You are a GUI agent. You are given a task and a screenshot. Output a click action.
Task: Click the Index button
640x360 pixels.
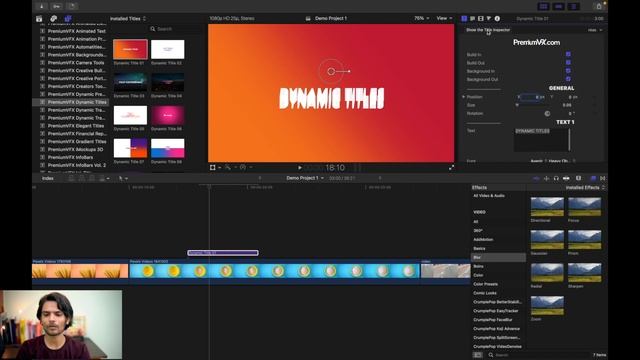coord(48,178)
